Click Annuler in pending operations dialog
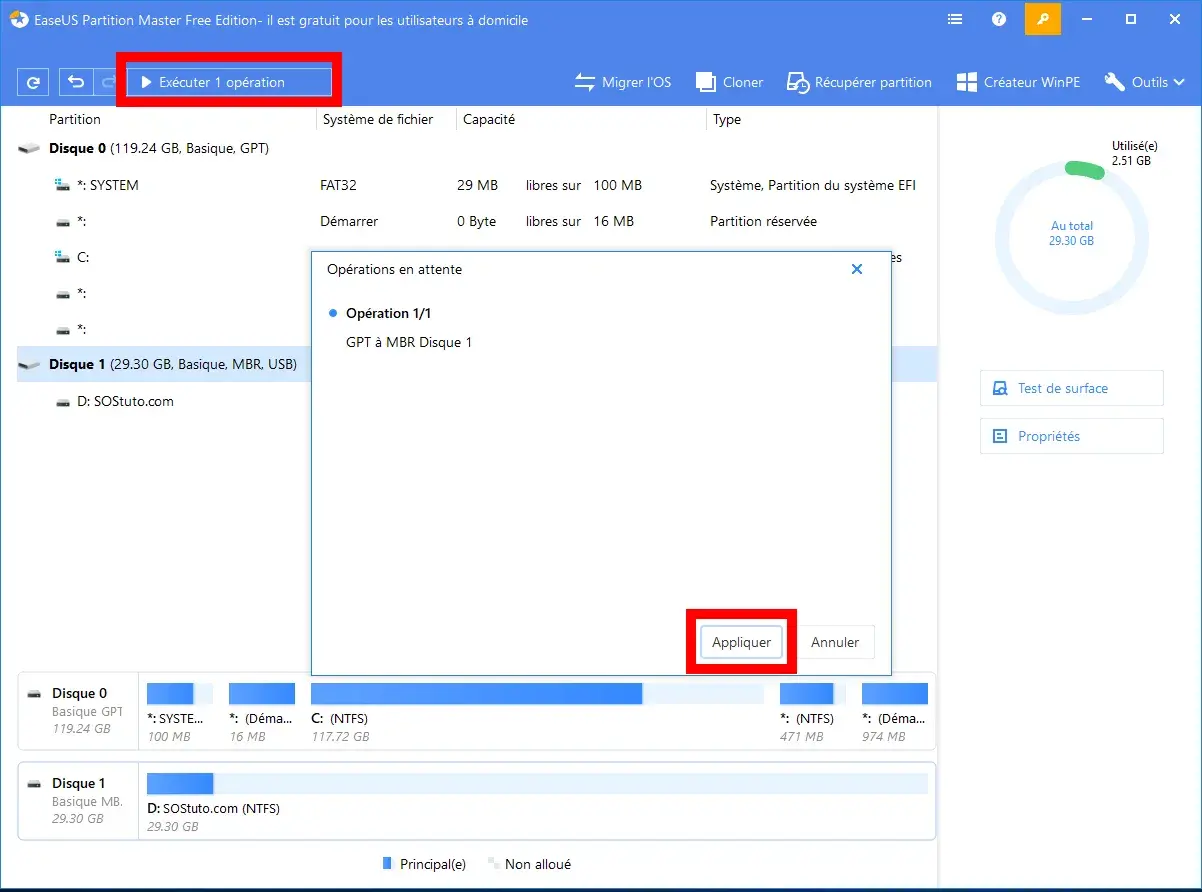1202x892 pixels. [835, 642]
